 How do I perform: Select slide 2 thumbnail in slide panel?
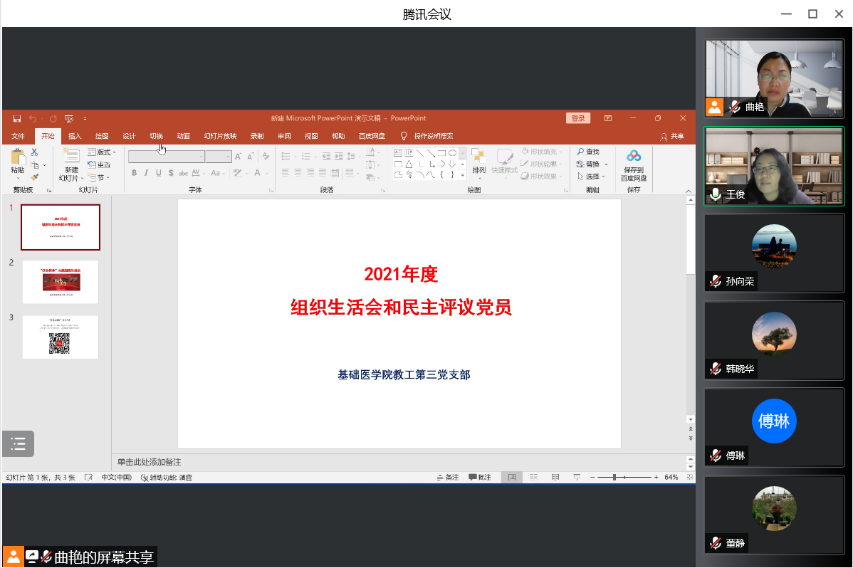coord(61,282)
